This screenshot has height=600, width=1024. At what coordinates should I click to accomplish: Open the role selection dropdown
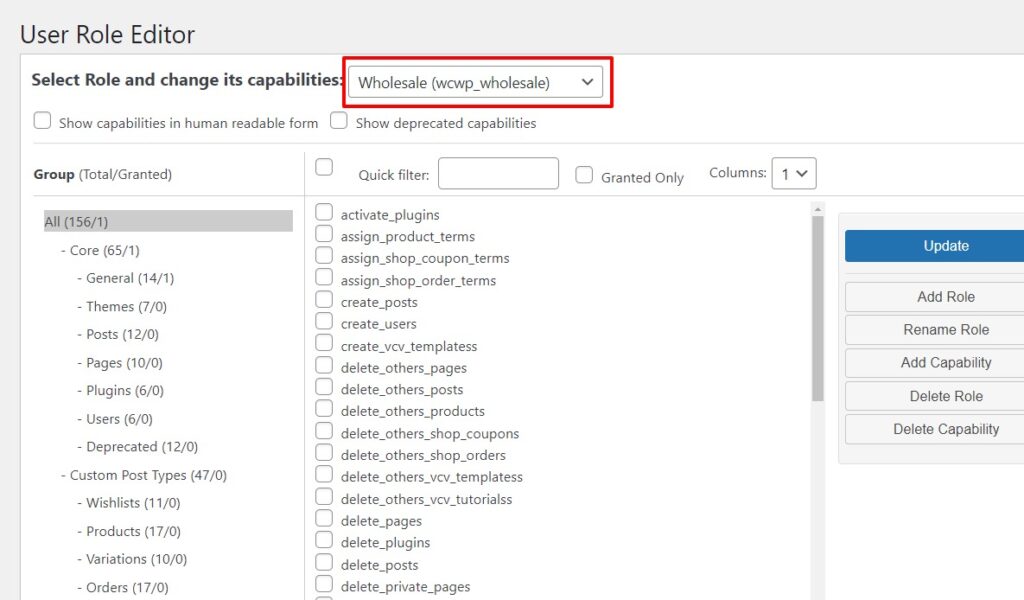(475, 82)
